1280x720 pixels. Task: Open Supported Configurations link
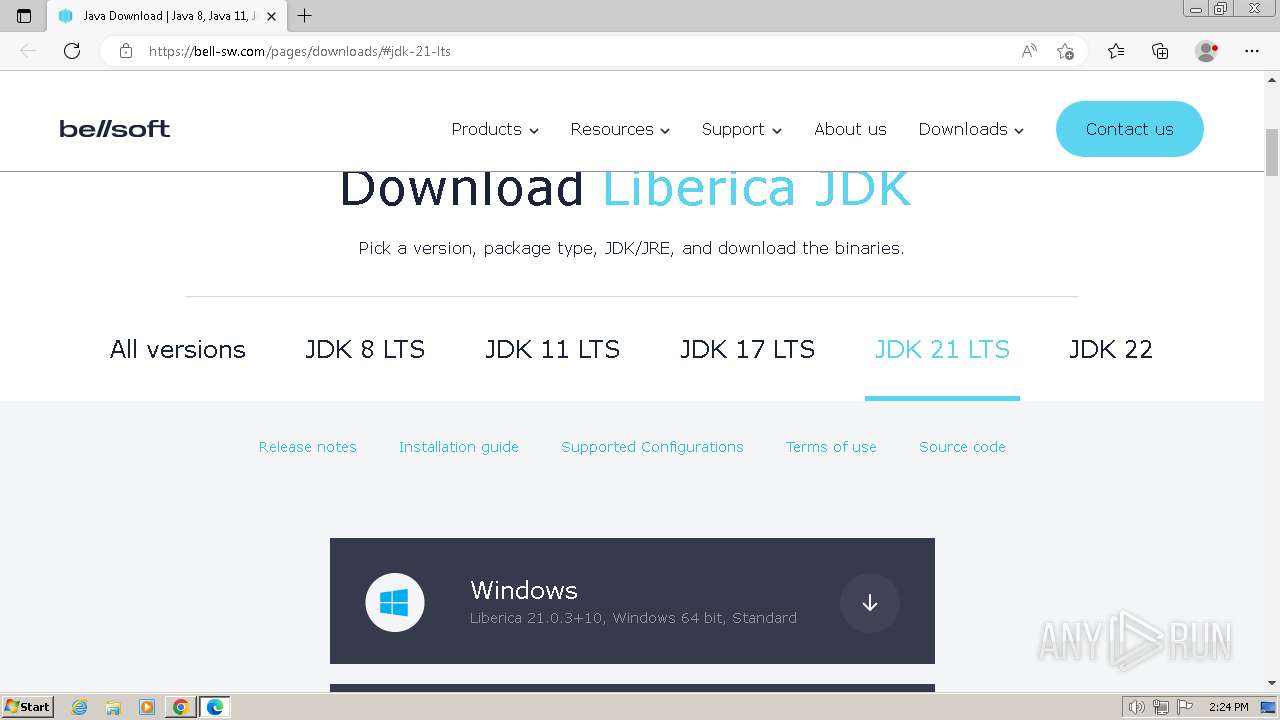click(x=652, y=447)
